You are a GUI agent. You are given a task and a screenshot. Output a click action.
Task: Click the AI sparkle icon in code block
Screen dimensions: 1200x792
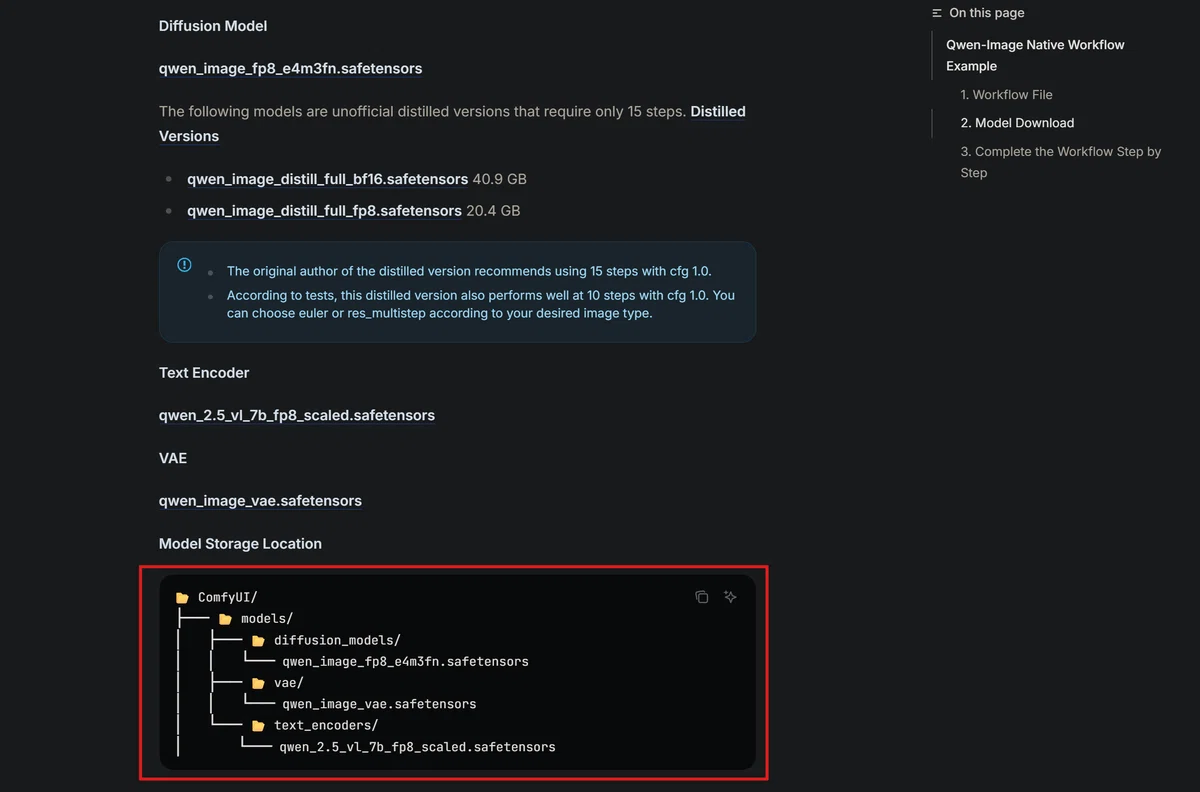(x=730, y=597)
